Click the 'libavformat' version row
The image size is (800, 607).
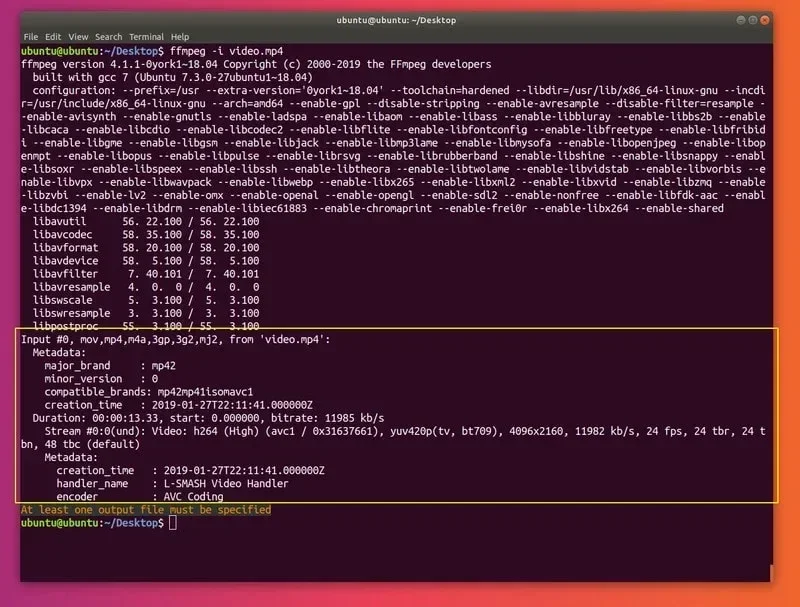(x=146, y=248)
